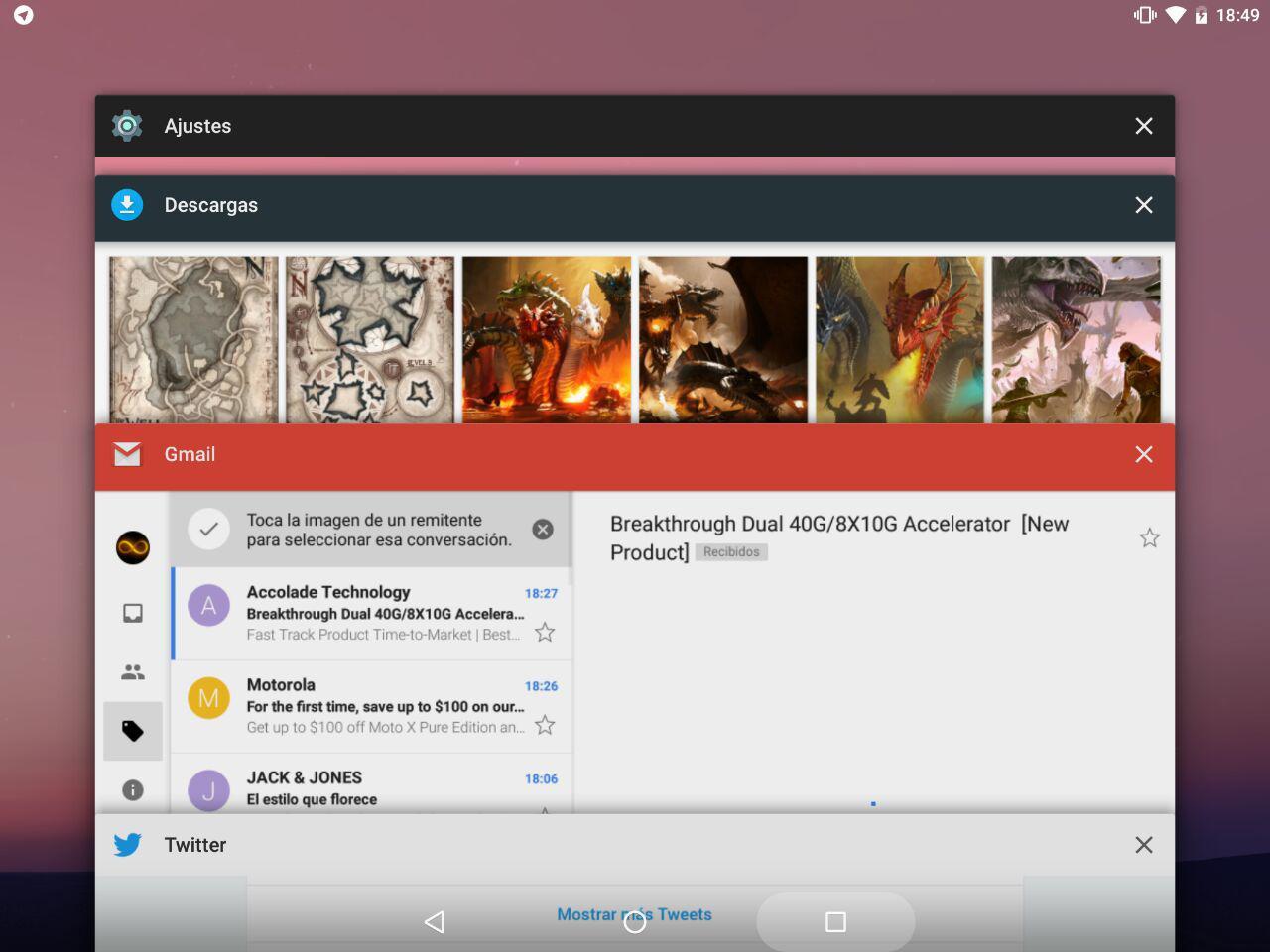
Task: Open the JACK & JONES El estilo que florece email
Action: pyautogui.click(x=372, y=784)
